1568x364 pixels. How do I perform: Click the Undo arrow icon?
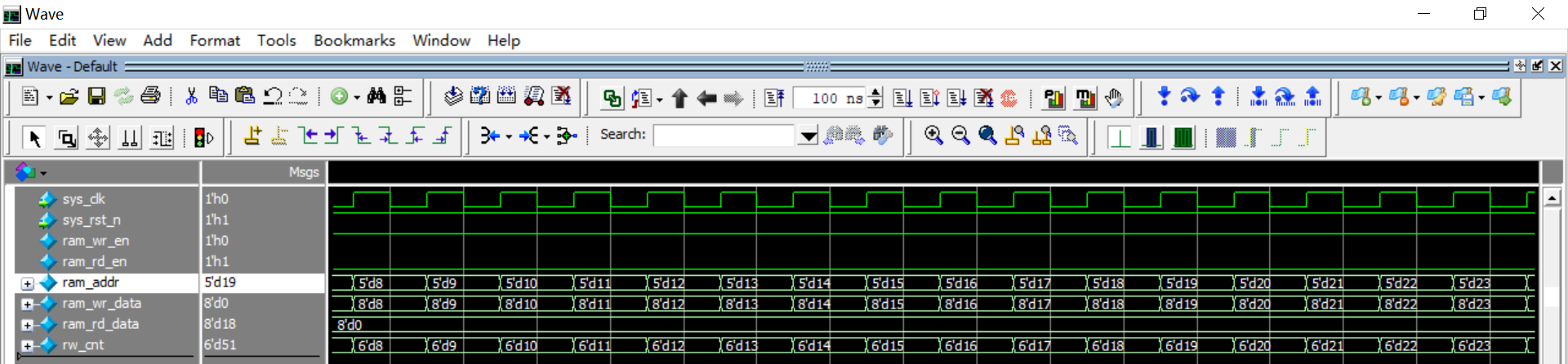(272, 96)
